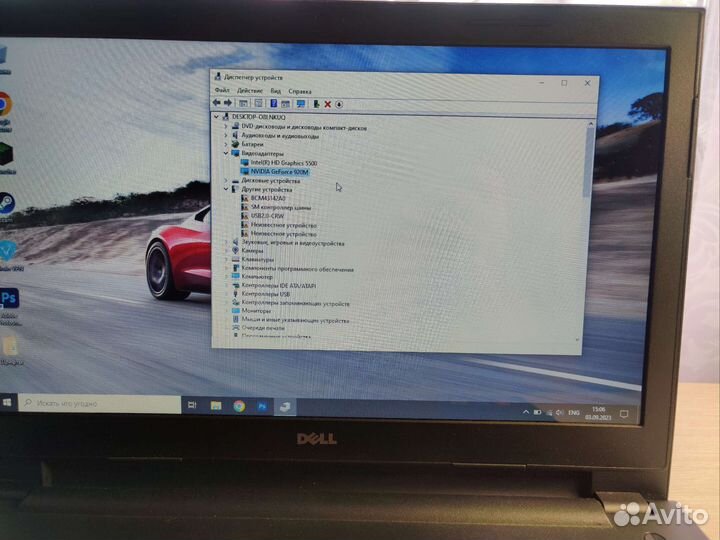This screenshot has width=720, height=540.
Task: Expand the Батареи node
Action: [x=225, y=144]
